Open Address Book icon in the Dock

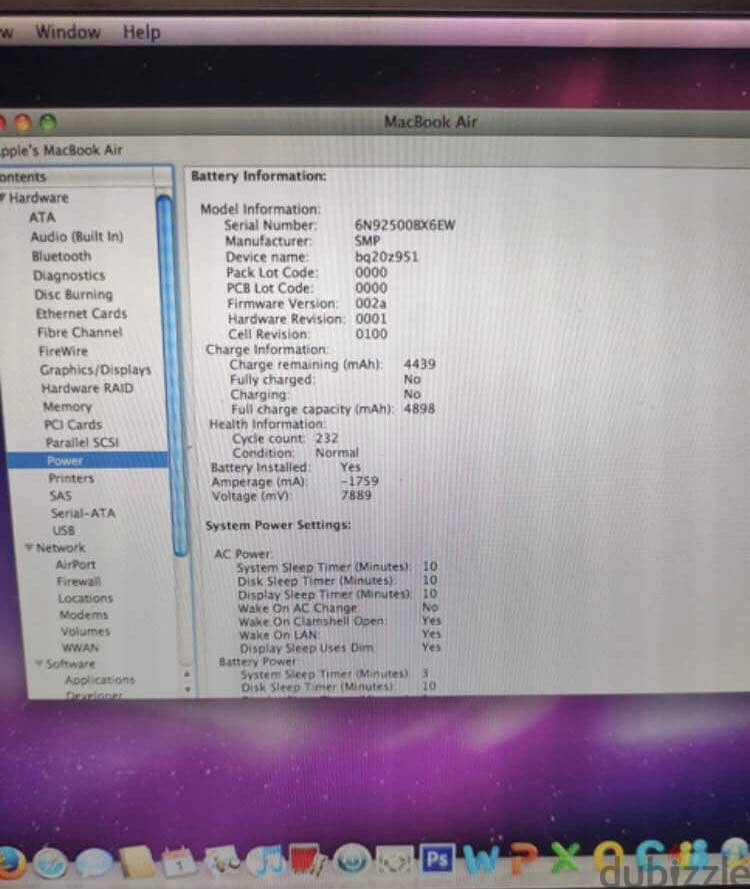point(136,863)
